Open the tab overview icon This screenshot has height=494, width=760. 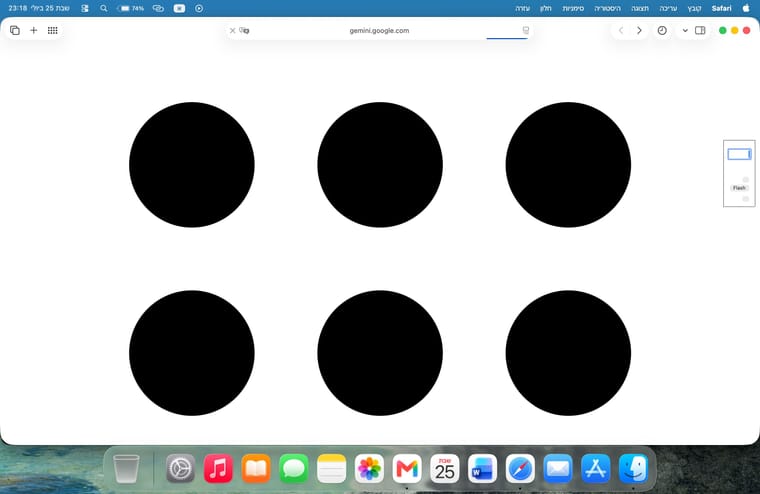pyautogui.click(x=15, y=30)
